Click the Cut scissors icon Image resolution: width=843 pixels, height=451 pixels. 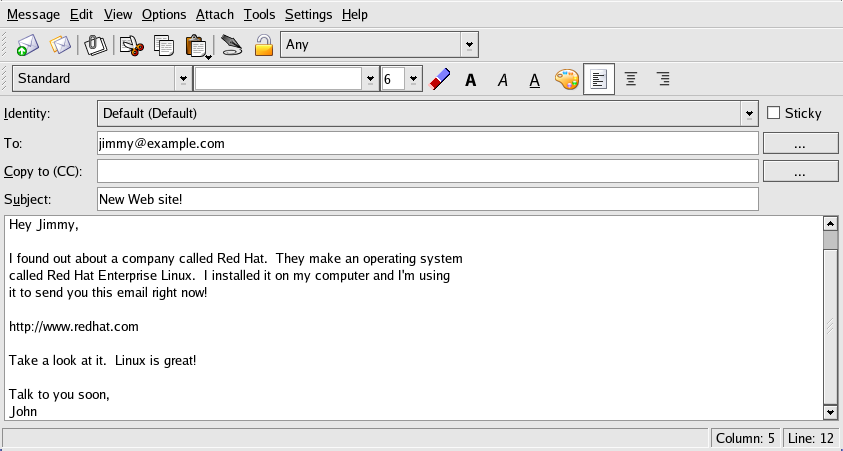tap(130, 45)
